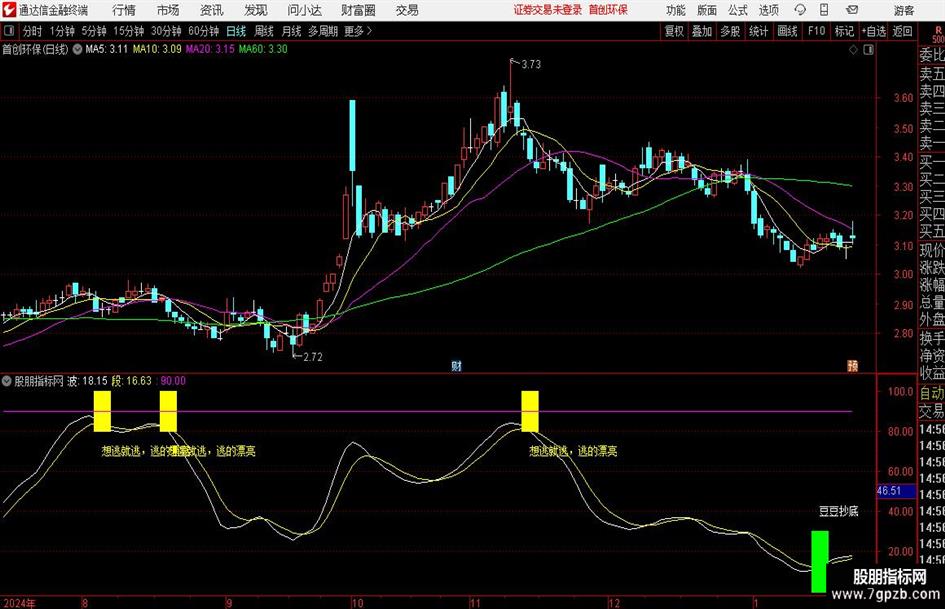This screenshot has width=945, height=609.
Task: Click the mobile phone icon
Action: click(x=824, y=10)
